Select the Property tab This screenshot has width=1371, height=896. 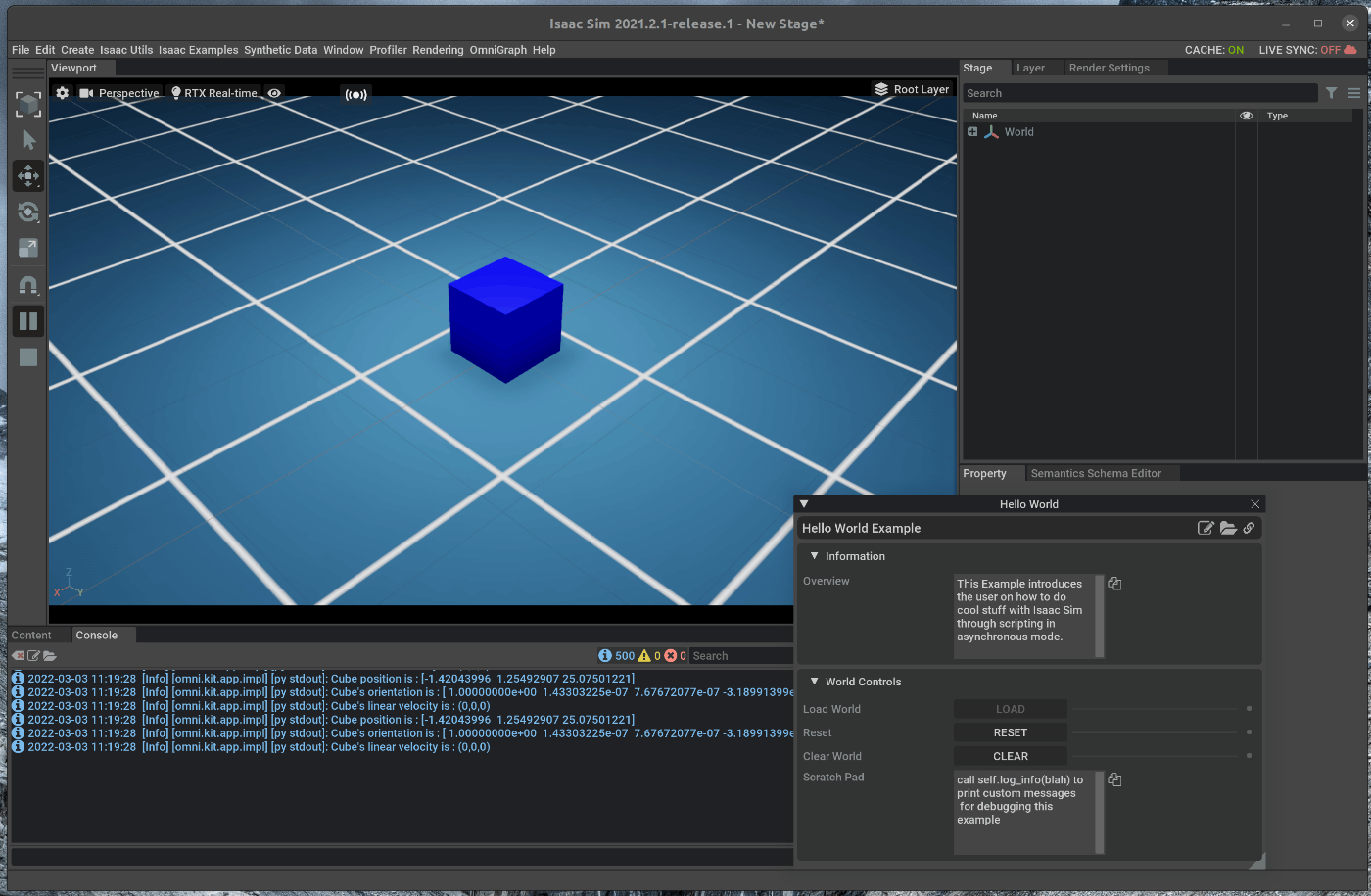click(984, 473)
